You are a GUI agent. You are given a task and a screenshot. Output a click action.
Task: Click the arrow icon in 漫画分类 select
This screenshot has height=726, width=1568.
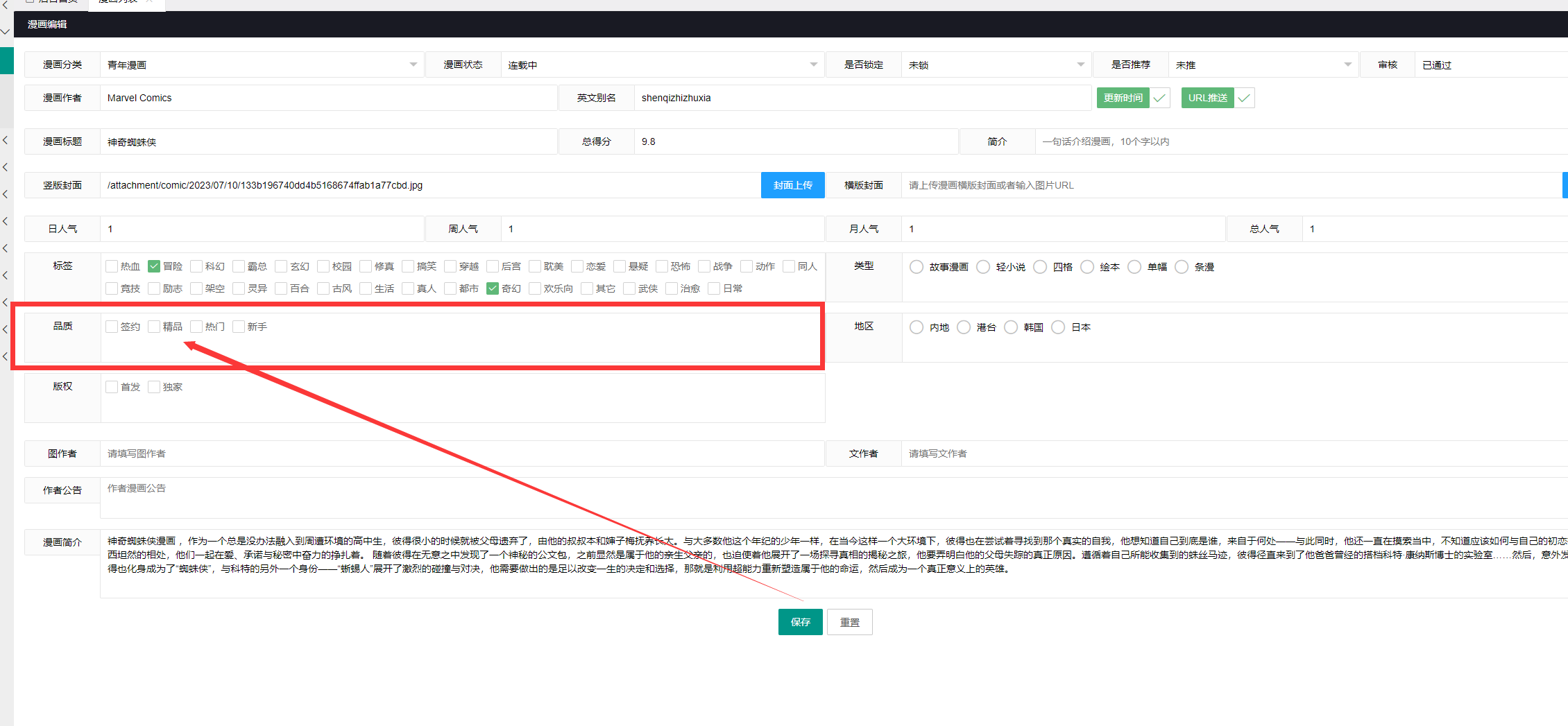point(413,64)
